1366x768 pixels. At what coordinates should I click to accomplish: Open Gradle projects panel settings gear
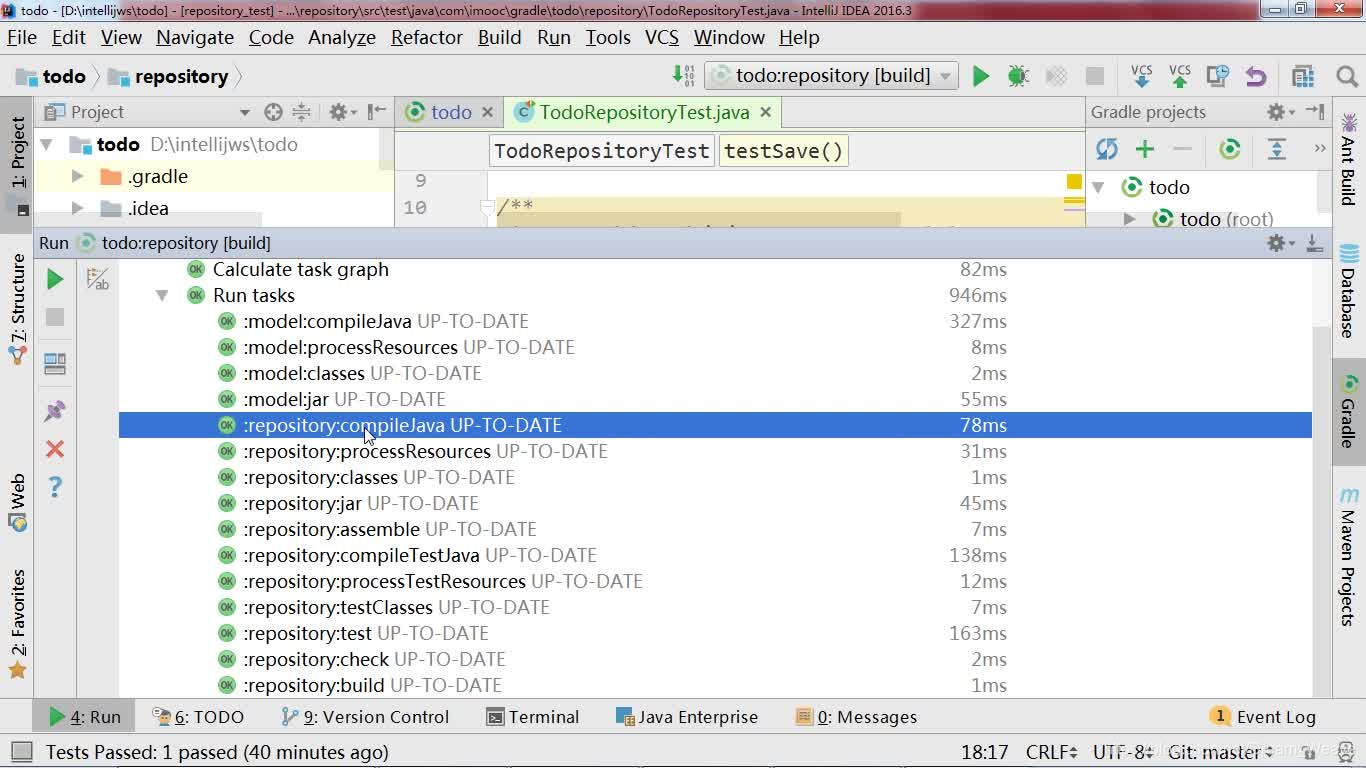click(1280, 112)
